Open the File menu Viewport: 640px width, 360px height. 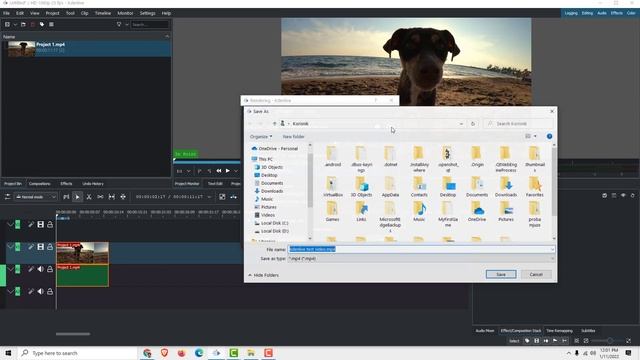pos(7,13)
